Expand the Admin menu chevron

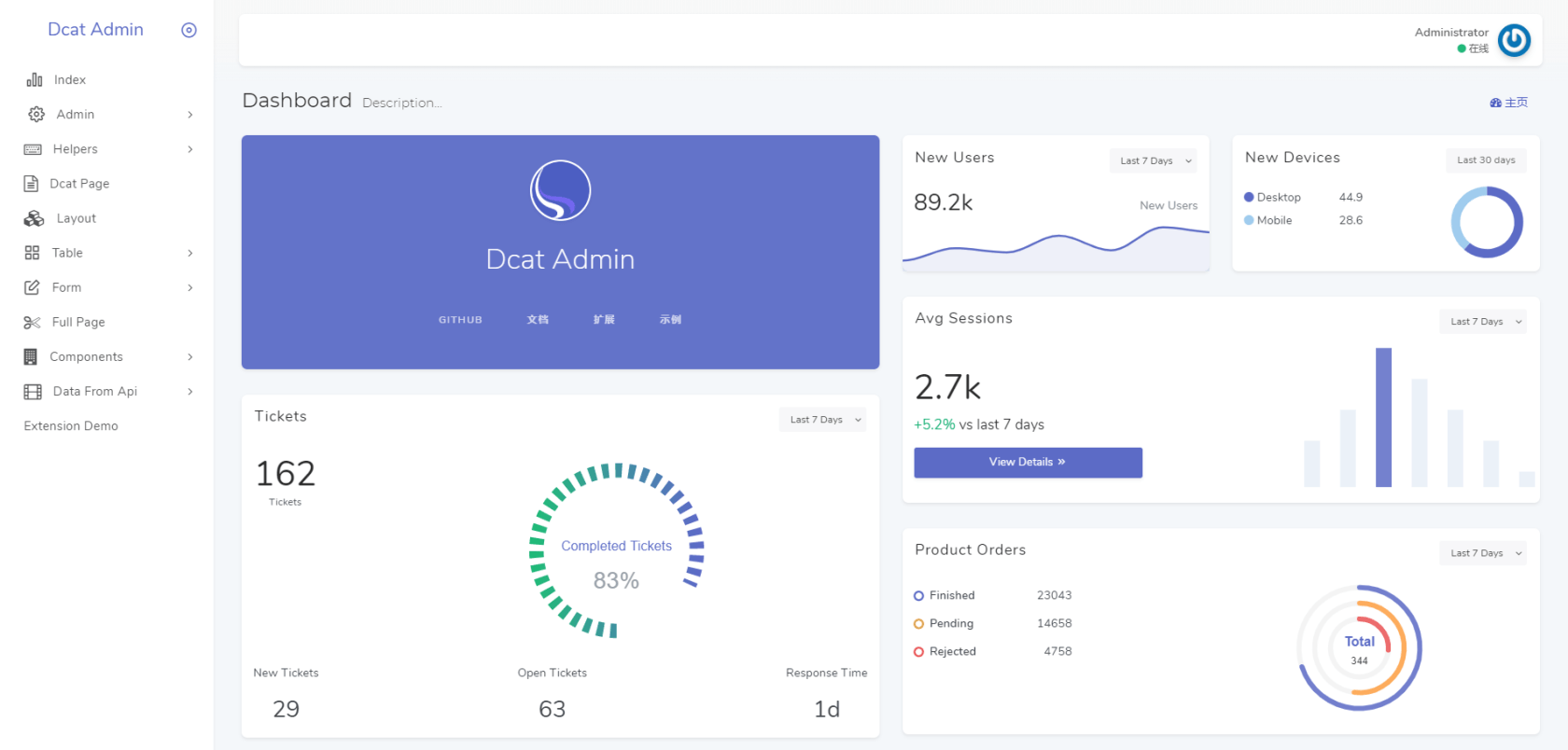pyautogui.click(x=190, y=115)
